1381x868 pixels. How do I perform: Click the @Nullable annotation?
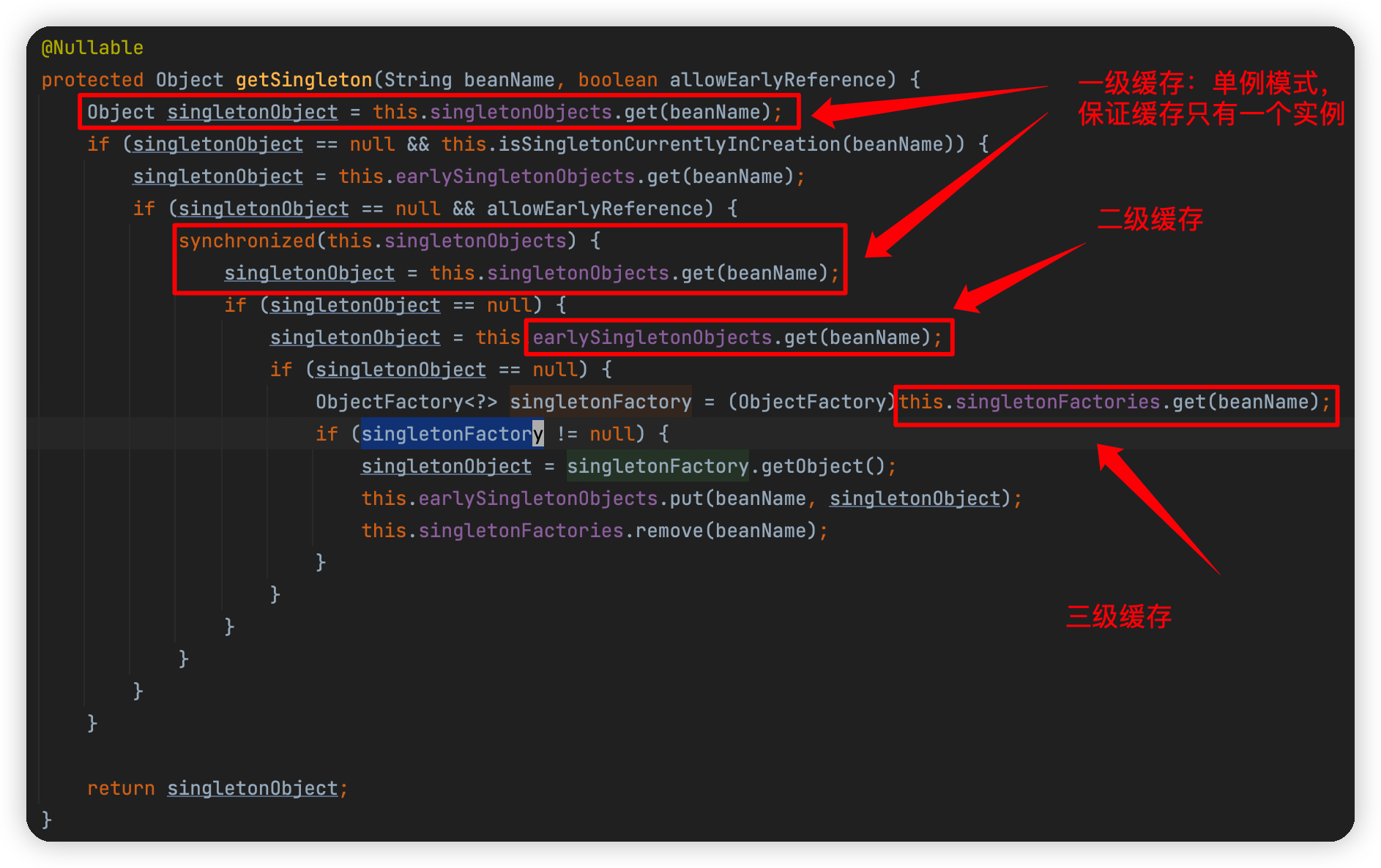(92, 48)
